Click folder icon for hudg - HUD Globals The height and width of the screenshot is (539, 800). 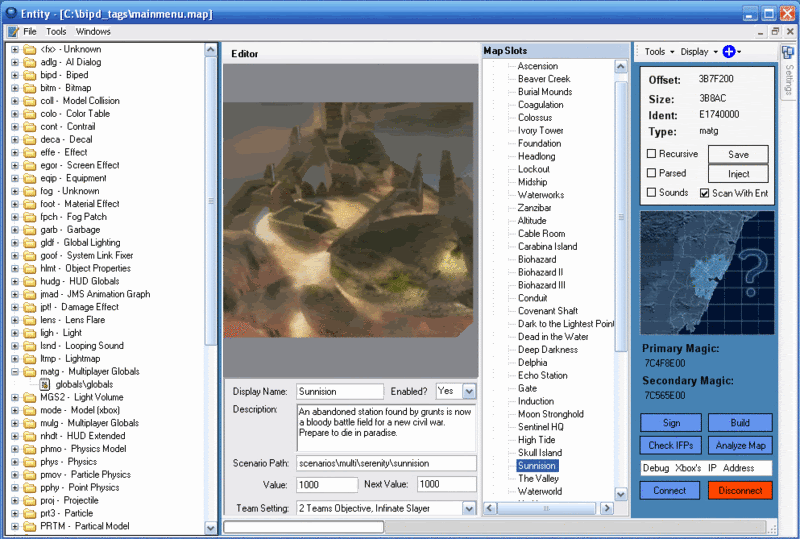click(x=30, y=281)
